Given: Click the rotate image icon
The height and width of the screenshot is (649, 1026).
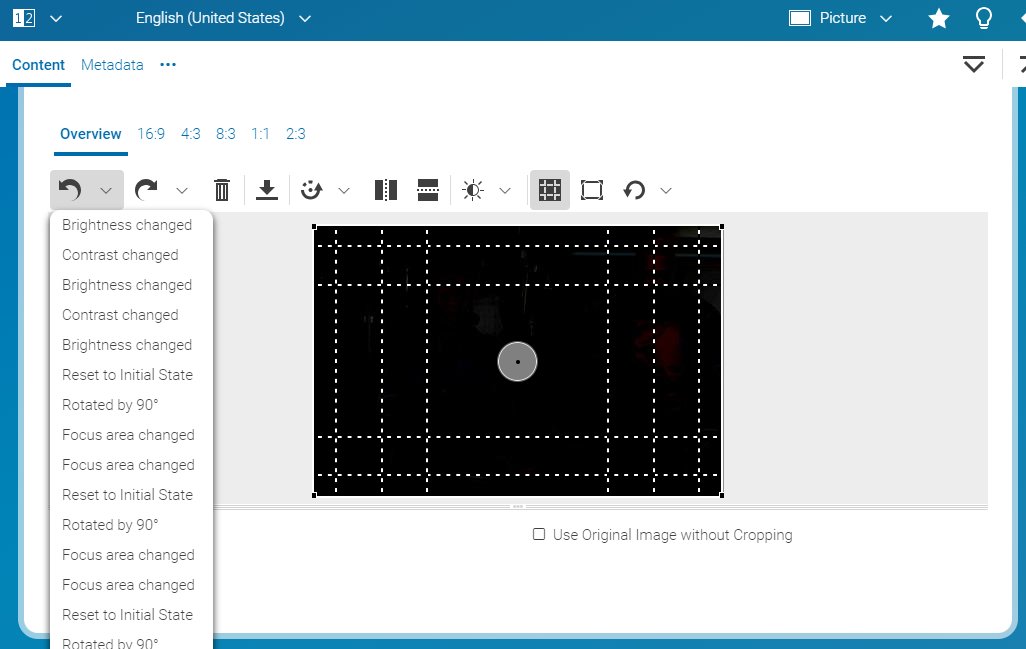Looking at the screenshot, I should 635,190.
